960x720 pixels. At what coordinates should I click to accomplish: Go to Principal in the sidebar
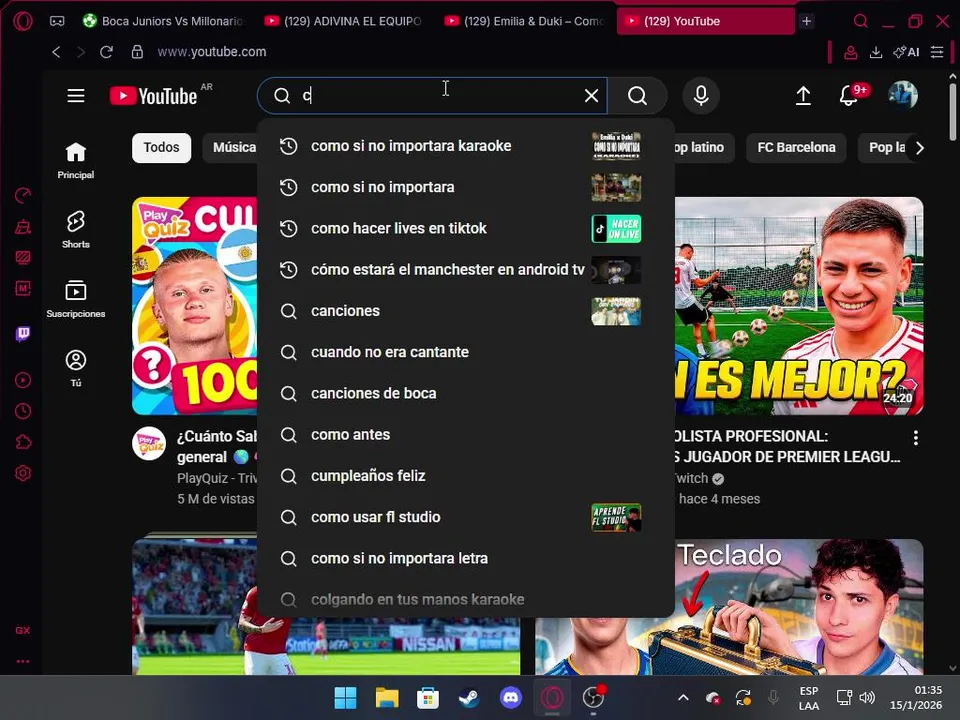pyautogui.click(x=76, y=160)
